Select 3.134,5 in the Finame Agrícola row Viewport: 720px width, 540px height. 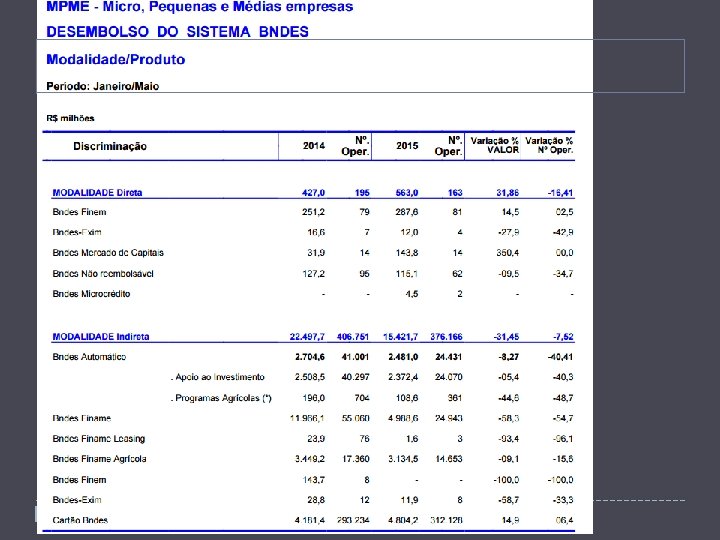point(403,459)
